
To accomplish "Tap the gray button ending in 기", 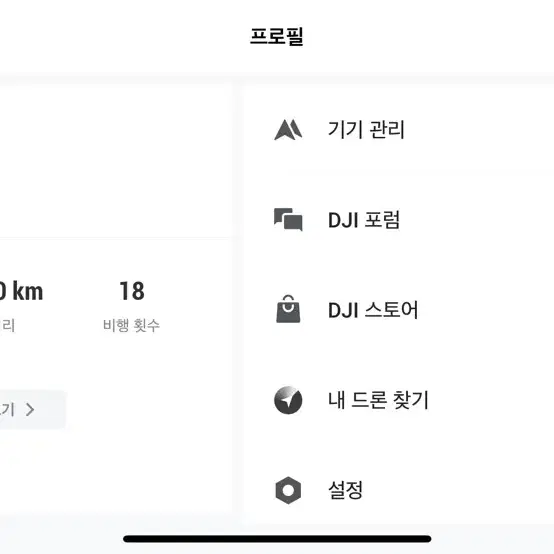I will click(33, 409).
